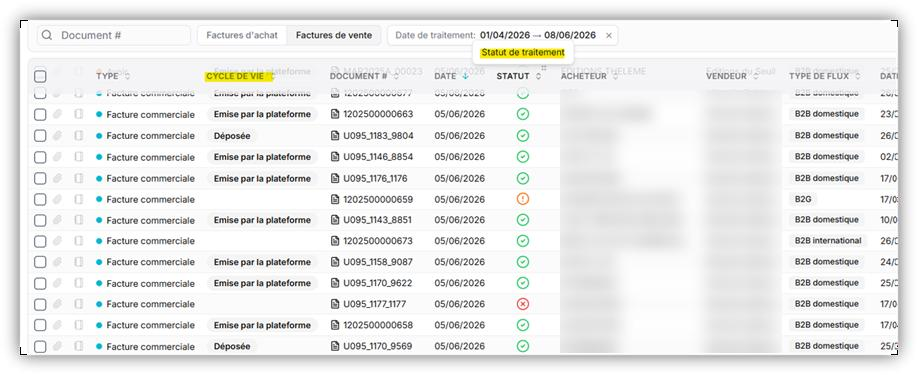Toggle the DATE column sort arrow
This screenshot has width=918, height=375.
[465, 76]
